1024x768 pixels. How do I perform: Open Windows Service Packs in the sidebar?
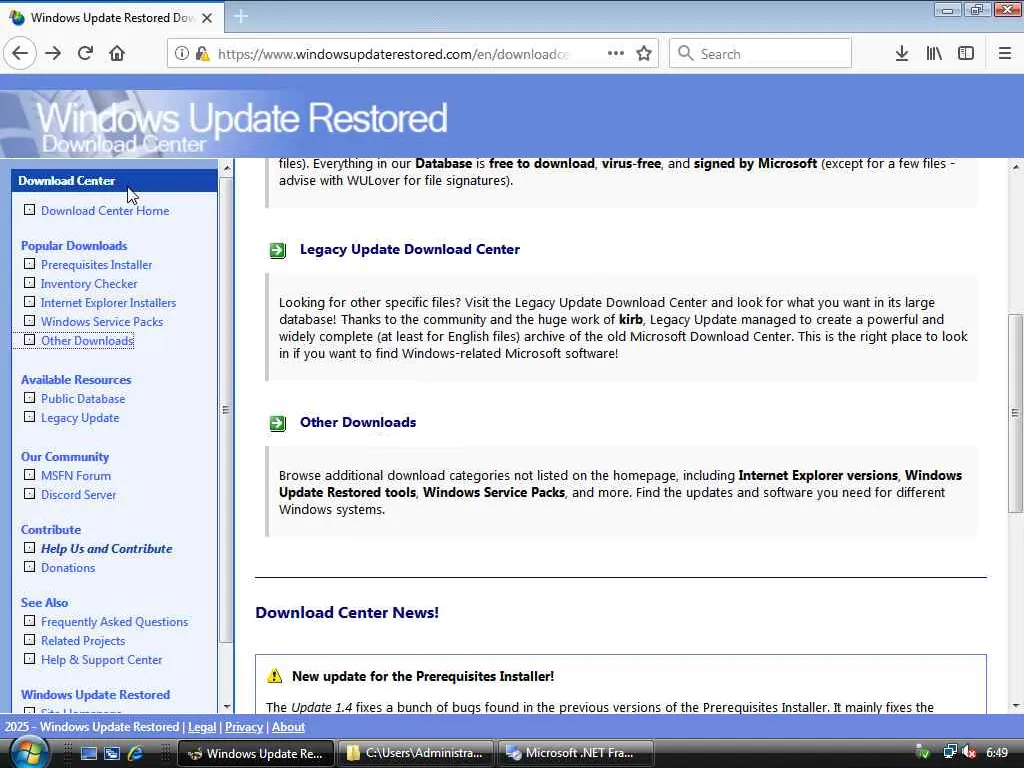pos(102,322)
